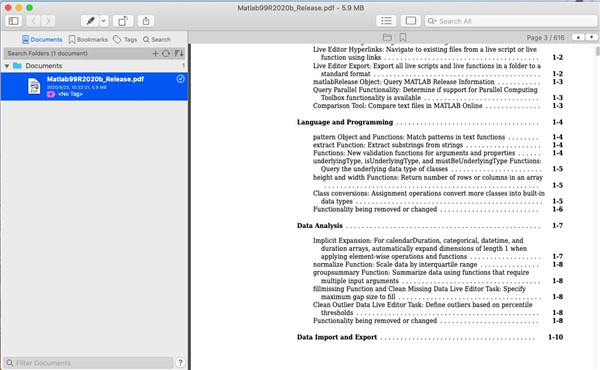Viewport: 600px width, 370px height.
Task: Go to next page with down arrow
Action: [x=591, y=37]
